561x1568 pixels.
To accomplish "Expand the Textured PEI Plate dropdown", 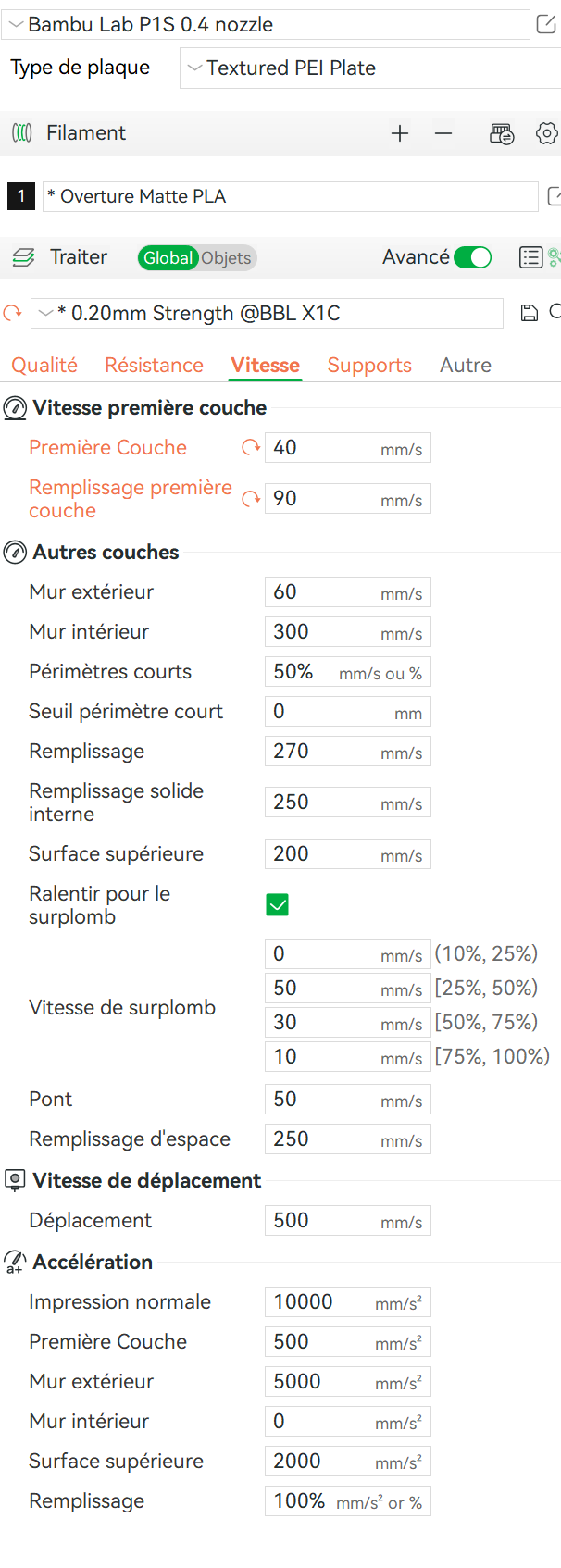I will tap(368, 68).
